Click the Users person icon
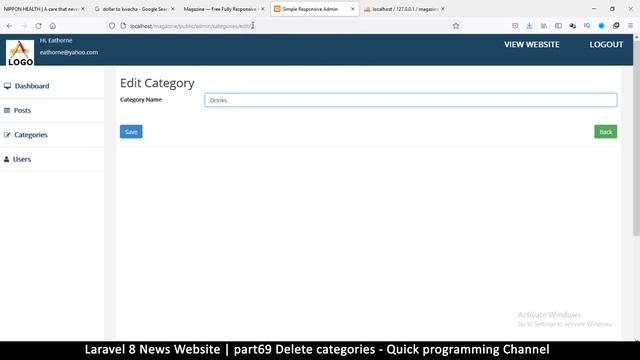640x360 pixels. click(x=7, y=159)
